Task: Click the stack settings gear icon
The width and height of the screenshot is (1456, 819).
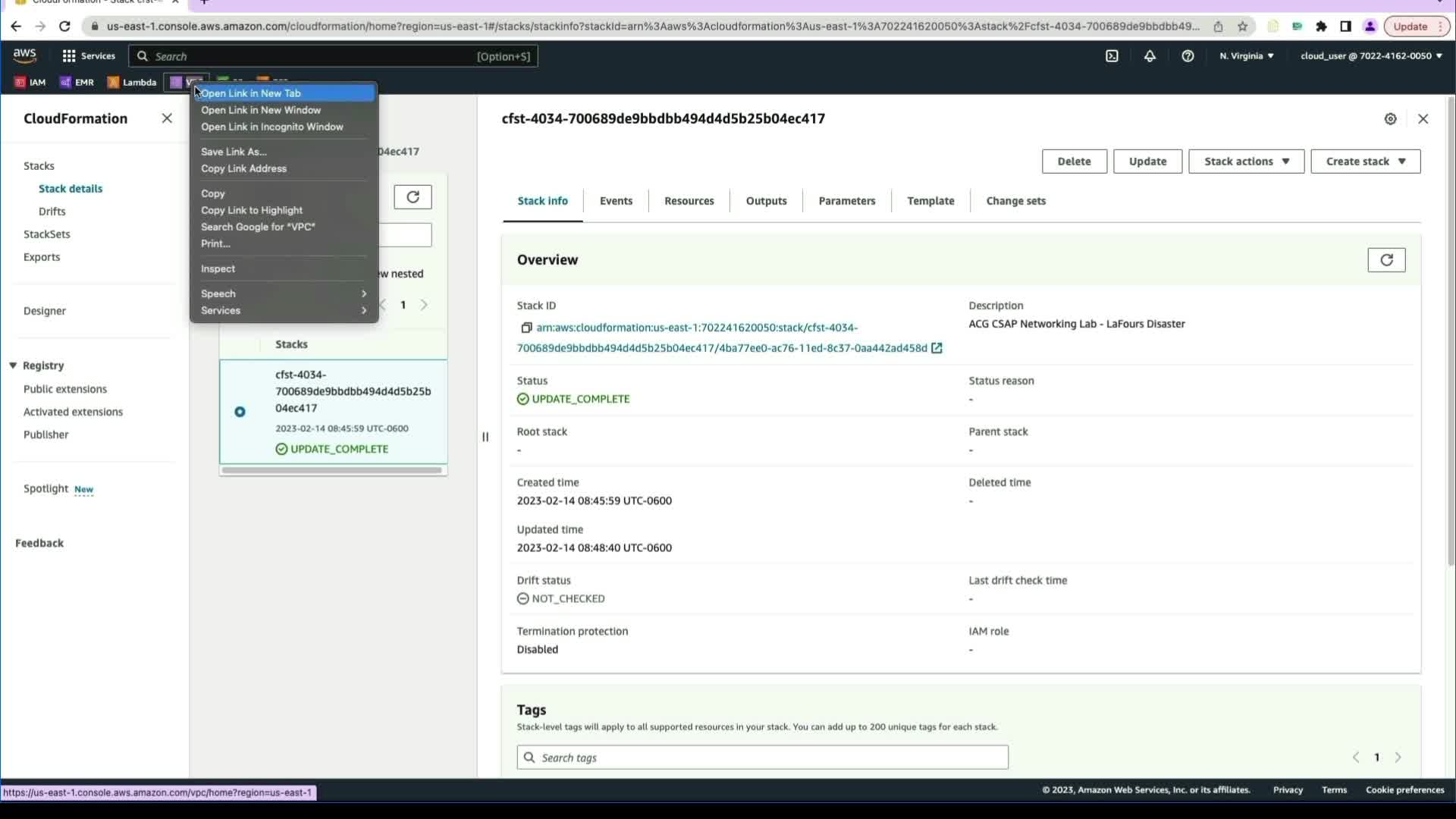Action: pyautogui.click(x=1390, y=119)
